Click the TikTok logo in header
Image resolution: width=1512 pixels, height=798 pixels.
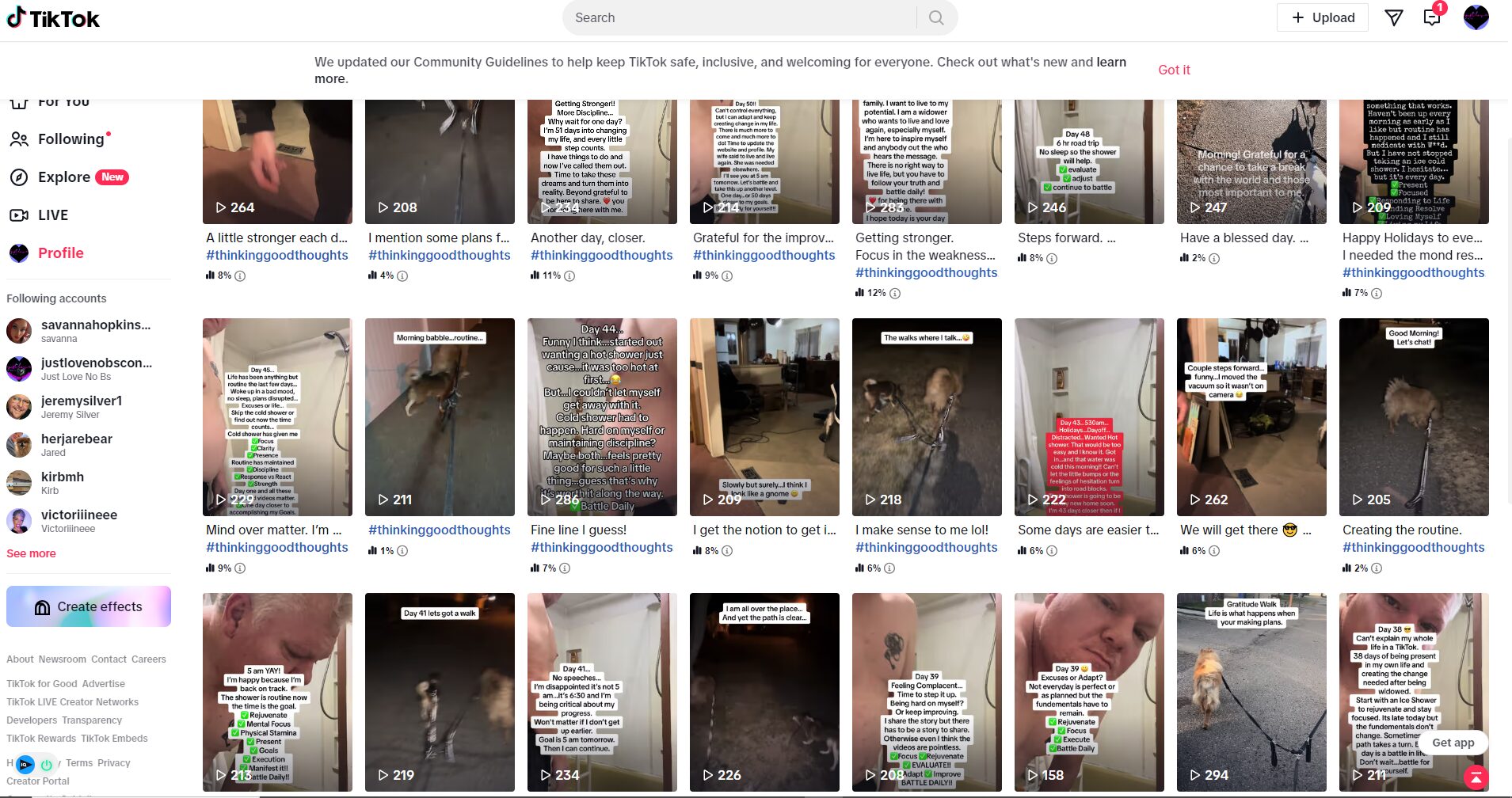pos(53,18)
